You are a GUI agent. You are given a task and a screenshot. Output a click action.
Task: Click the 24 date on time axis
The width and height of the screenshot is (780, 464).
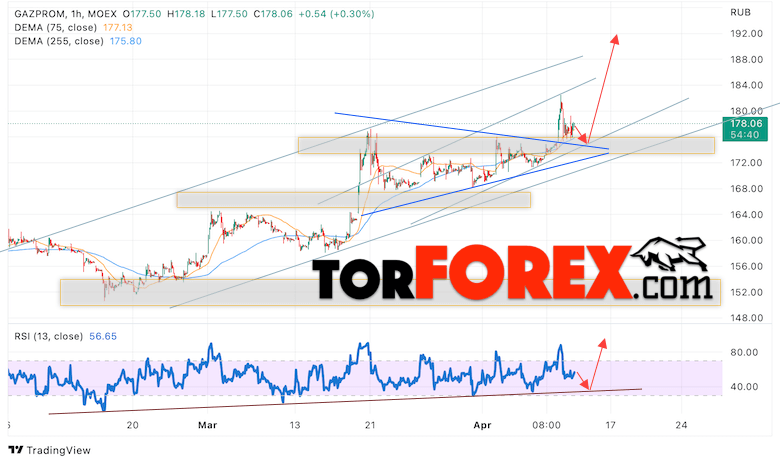(x=682, y=425)
